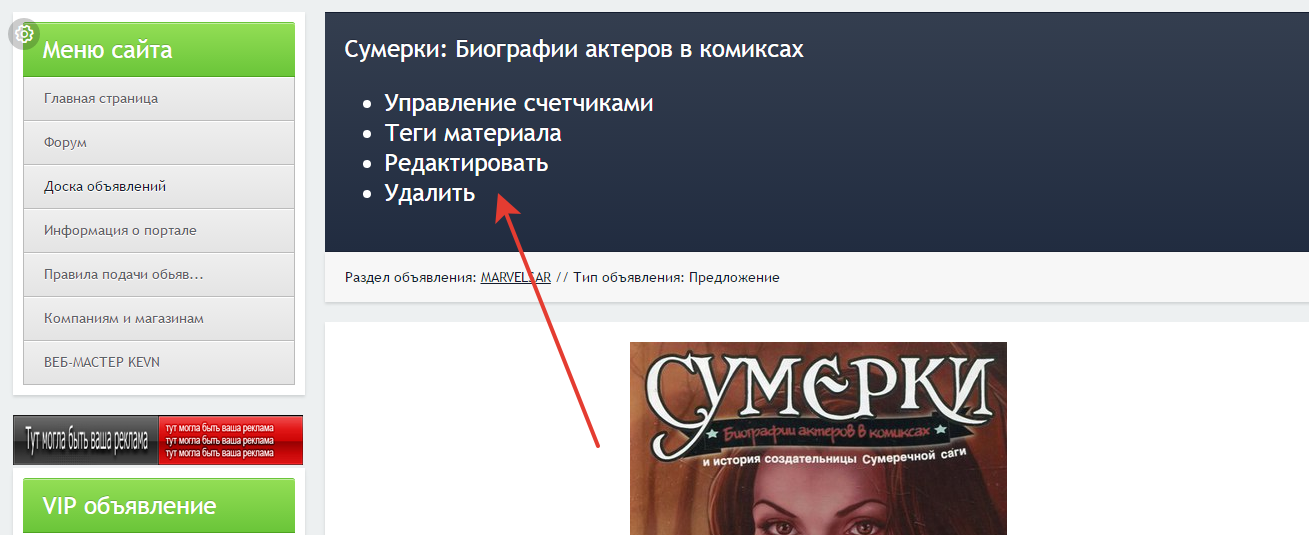1309x535 pixels.
Task: Open Правила подачи объяв… menu item
Action: 159,275
